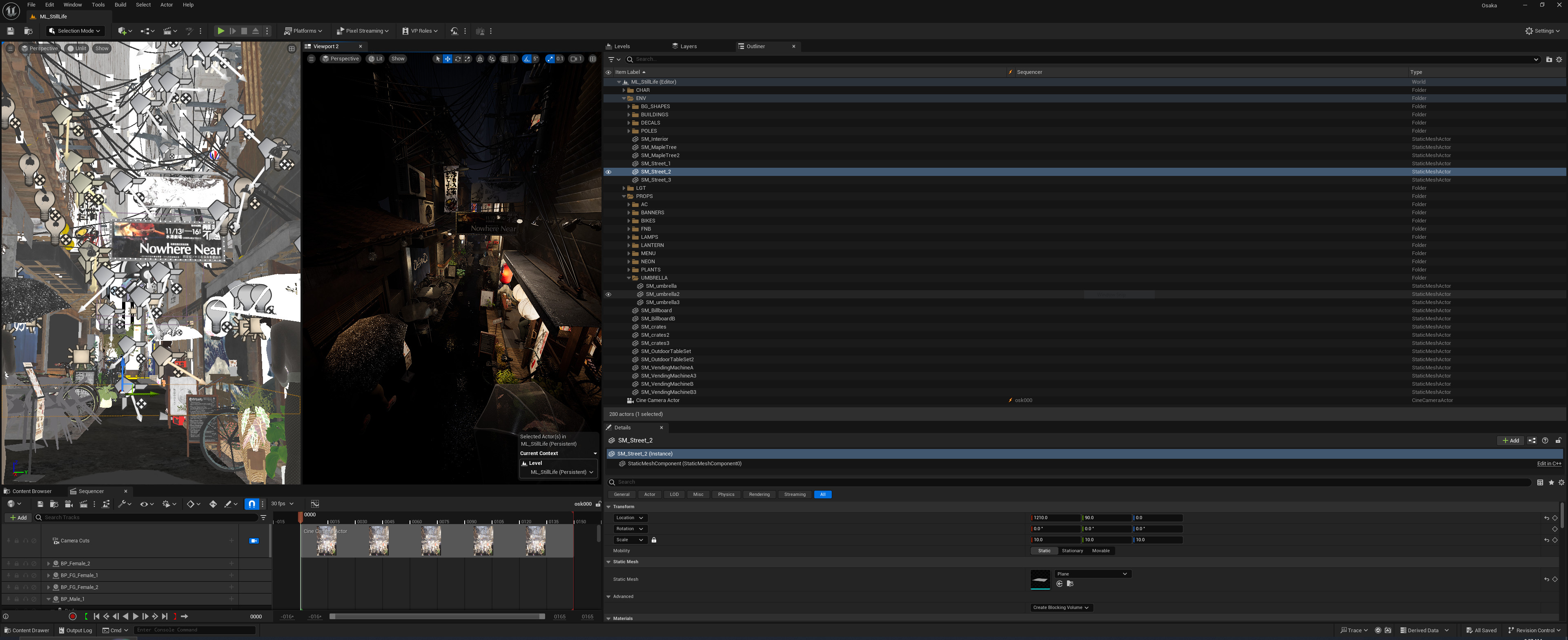Collapse the UMBRELLA folder in Outliner
The width and height of the screenshot is (1568, 640).
pos(629,278)
